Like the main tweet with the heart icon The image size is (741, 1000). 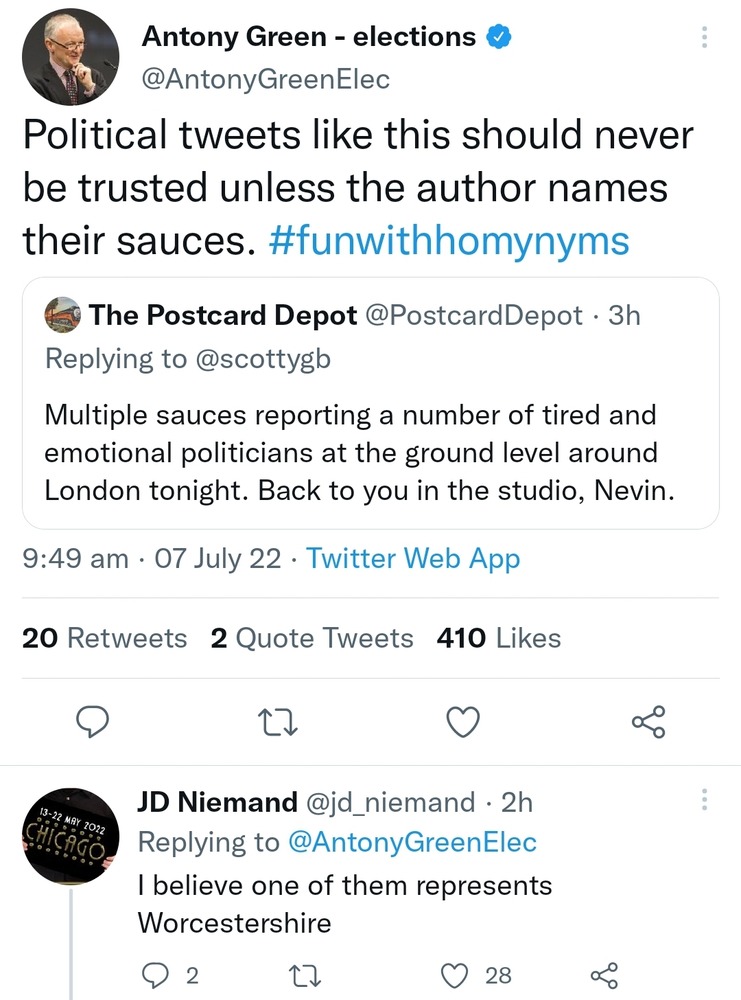coord(463,720)
